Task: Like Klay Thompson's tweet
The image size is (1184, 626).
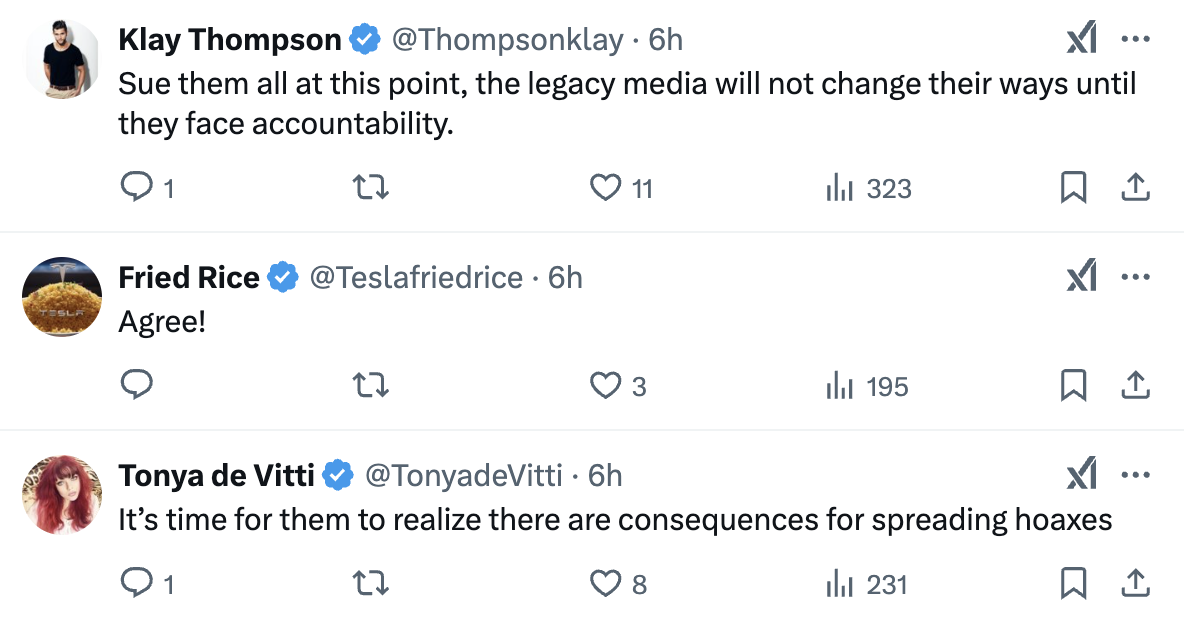Action: pyautogui.click(x=605, y=188)
